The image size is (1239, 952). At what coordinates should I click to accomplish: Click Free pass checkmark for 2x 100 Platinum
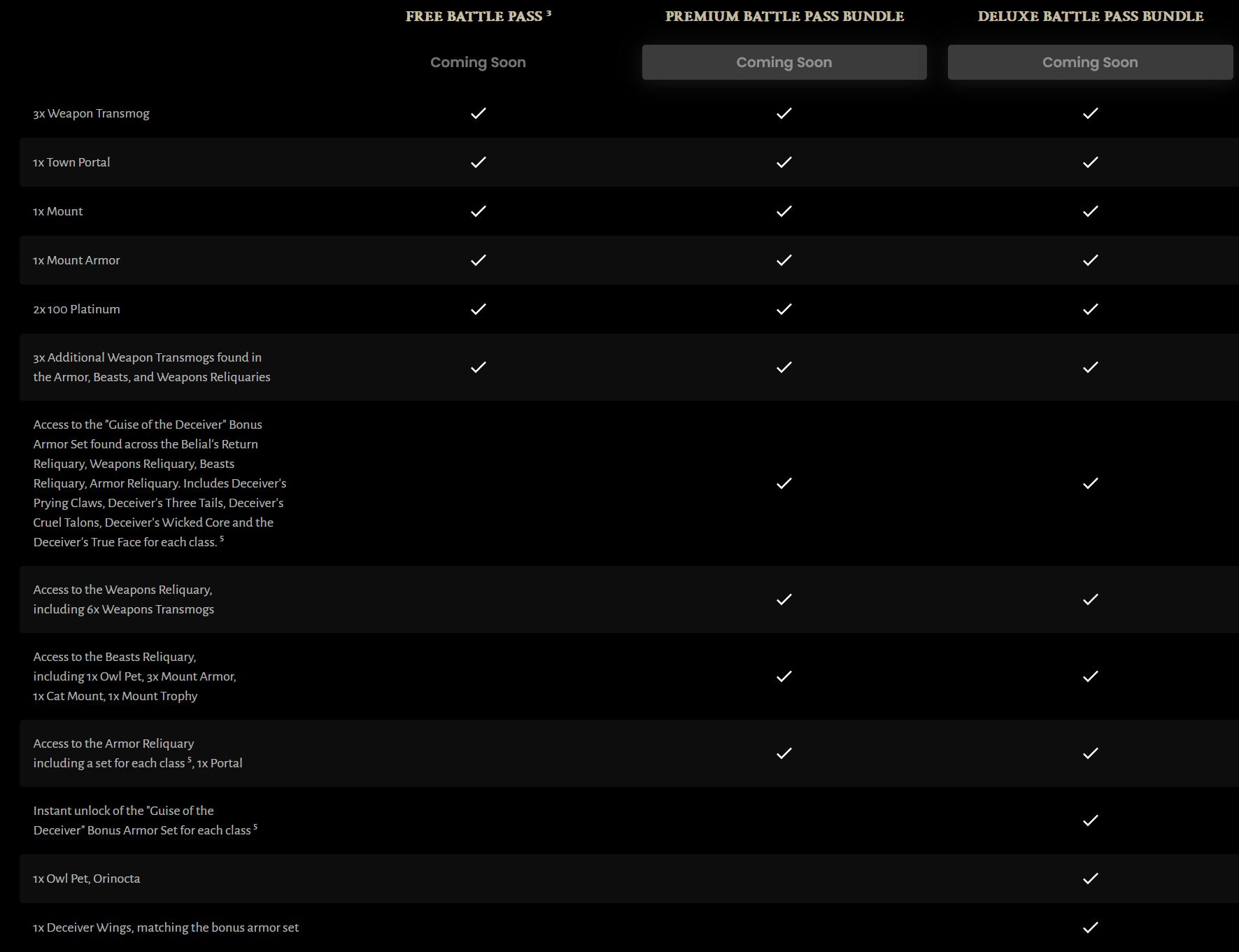[479, 308]
